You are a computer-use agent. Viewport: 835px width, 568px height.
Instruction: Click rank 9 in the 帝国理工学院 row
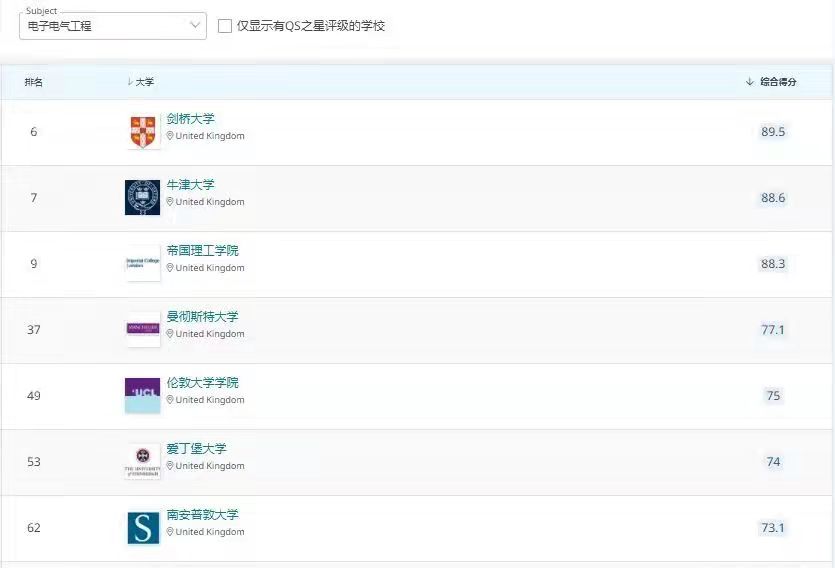pyautogui.click(x=34, y=264)
